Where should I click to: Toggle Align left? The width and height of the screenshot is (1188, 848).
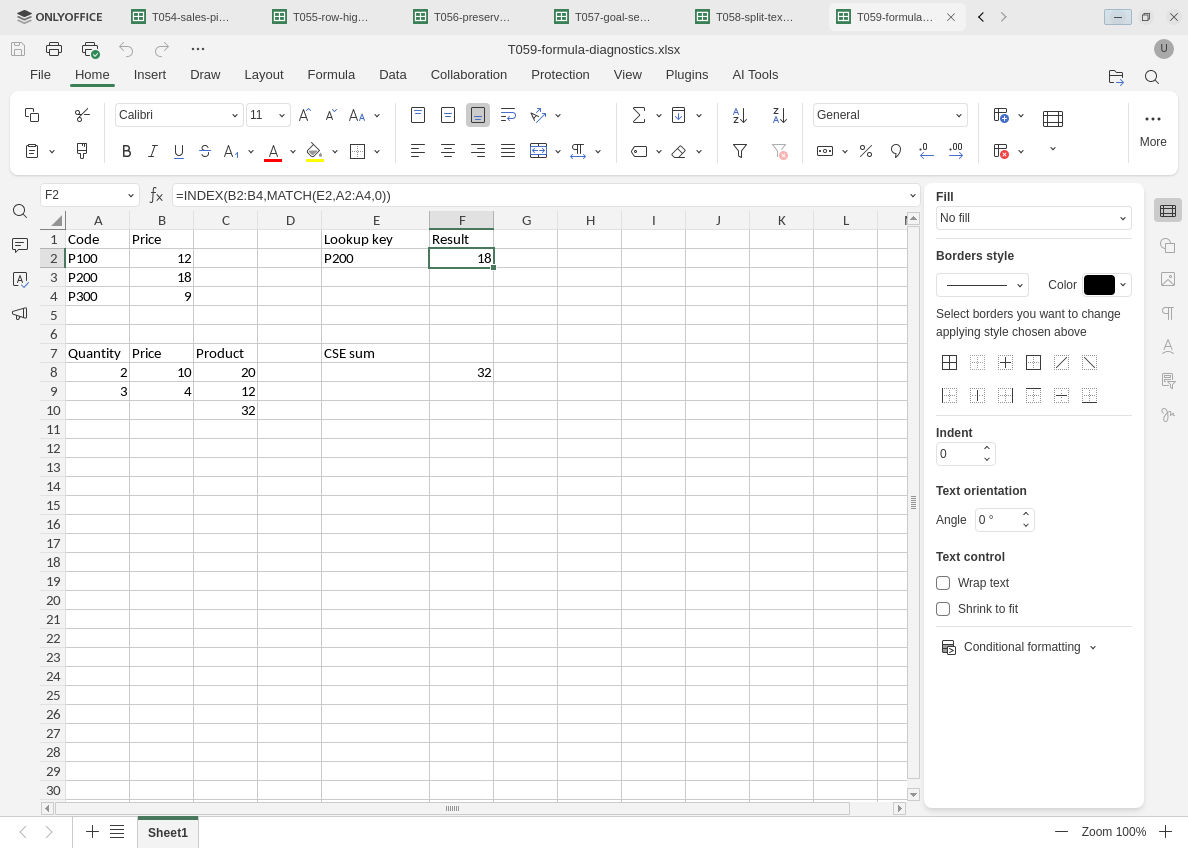pyautogui.click(x=417, y=152)
